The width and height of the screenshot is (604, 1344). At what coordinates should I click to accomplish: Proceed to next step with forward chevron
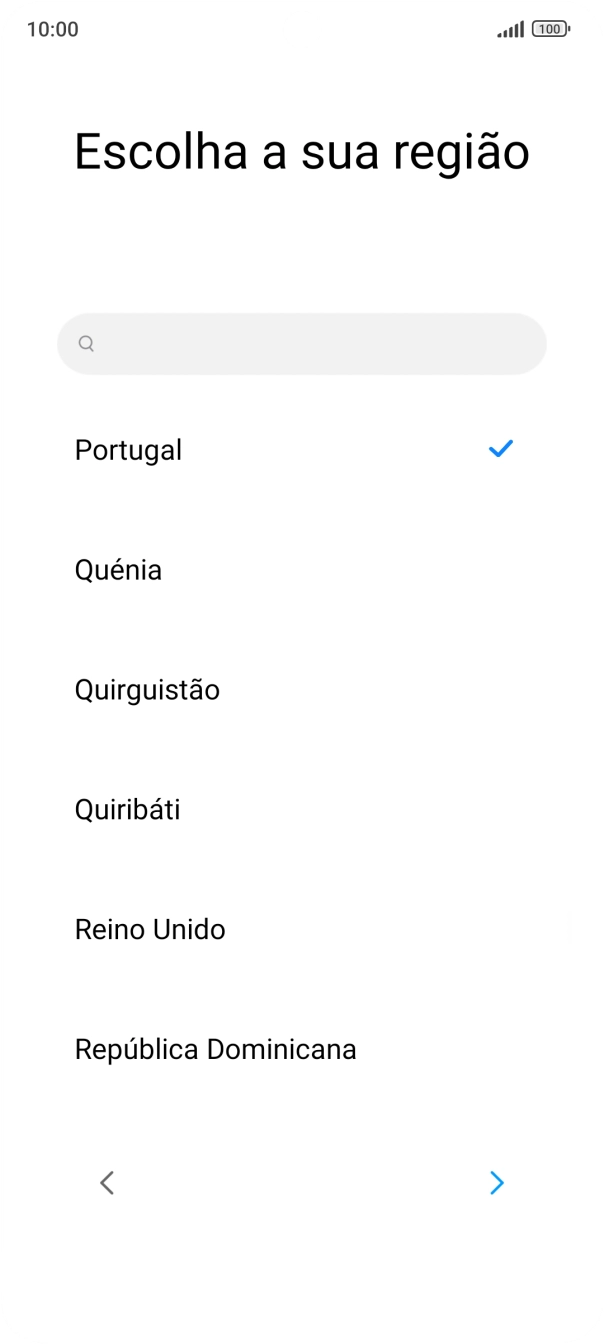[497, 1183]
